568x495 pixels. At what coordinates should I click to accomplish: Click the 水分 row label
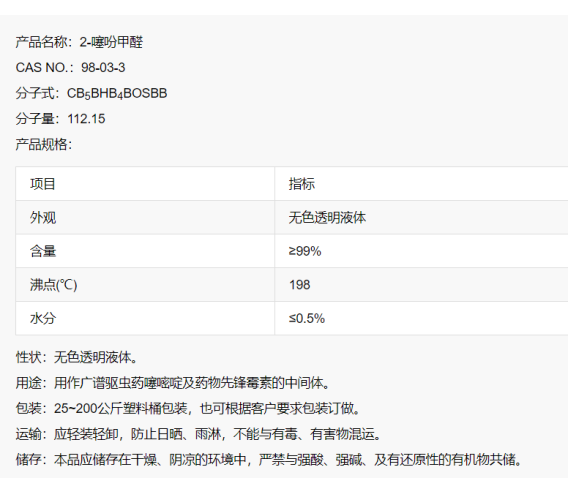click(x=145, y=319)
